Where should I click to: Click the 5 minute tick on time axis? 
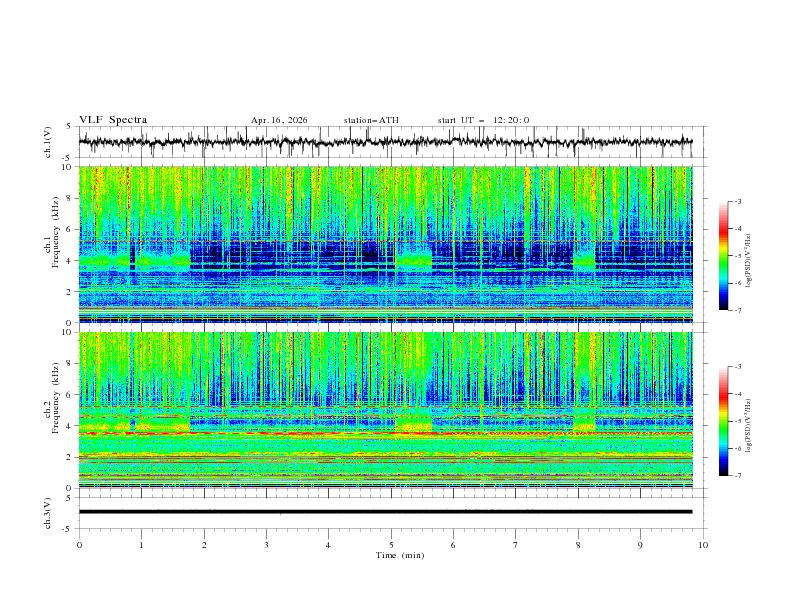pyautogui.click(x=391, y=545)
